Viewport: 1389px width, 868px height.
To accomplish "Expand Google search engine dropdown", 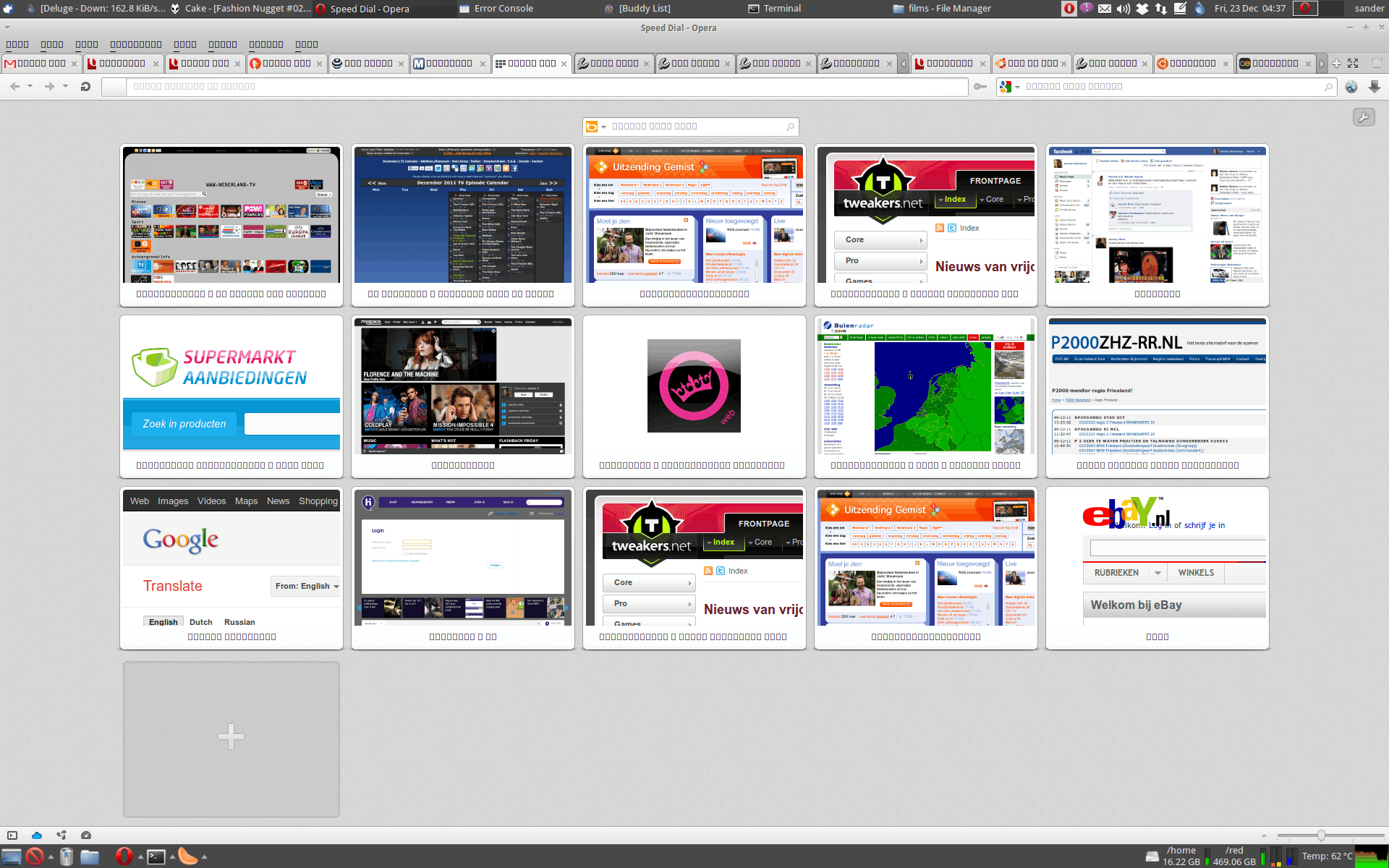I will pyautogui.click(x=1017, y=88).
